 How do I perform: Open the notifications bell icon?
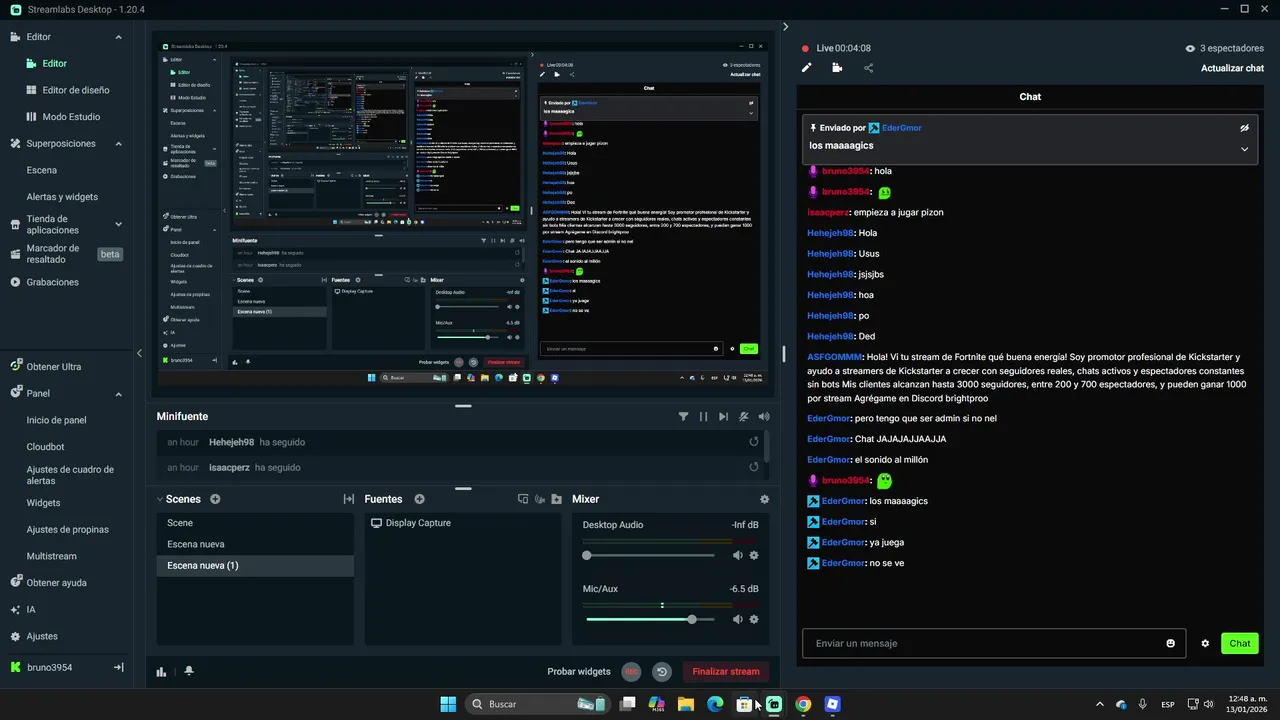coord(189,671)
